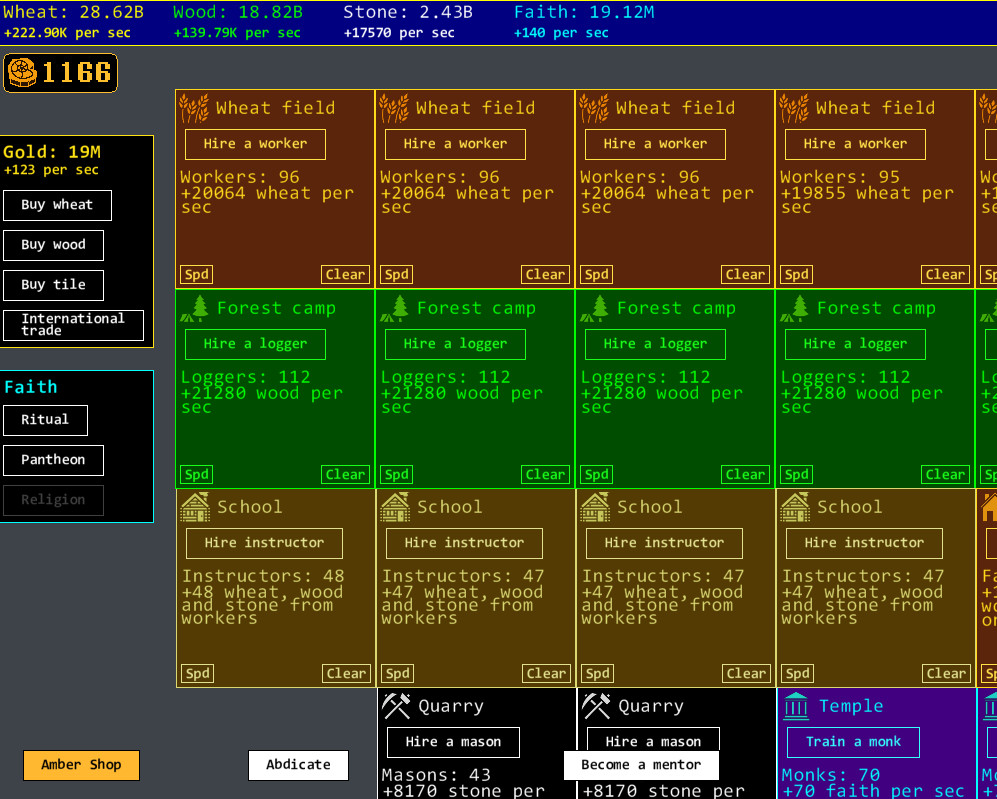Toggle Spd on the third School
Image resolution: width=997 pixels, height=799 pixels.
(596, 673)
